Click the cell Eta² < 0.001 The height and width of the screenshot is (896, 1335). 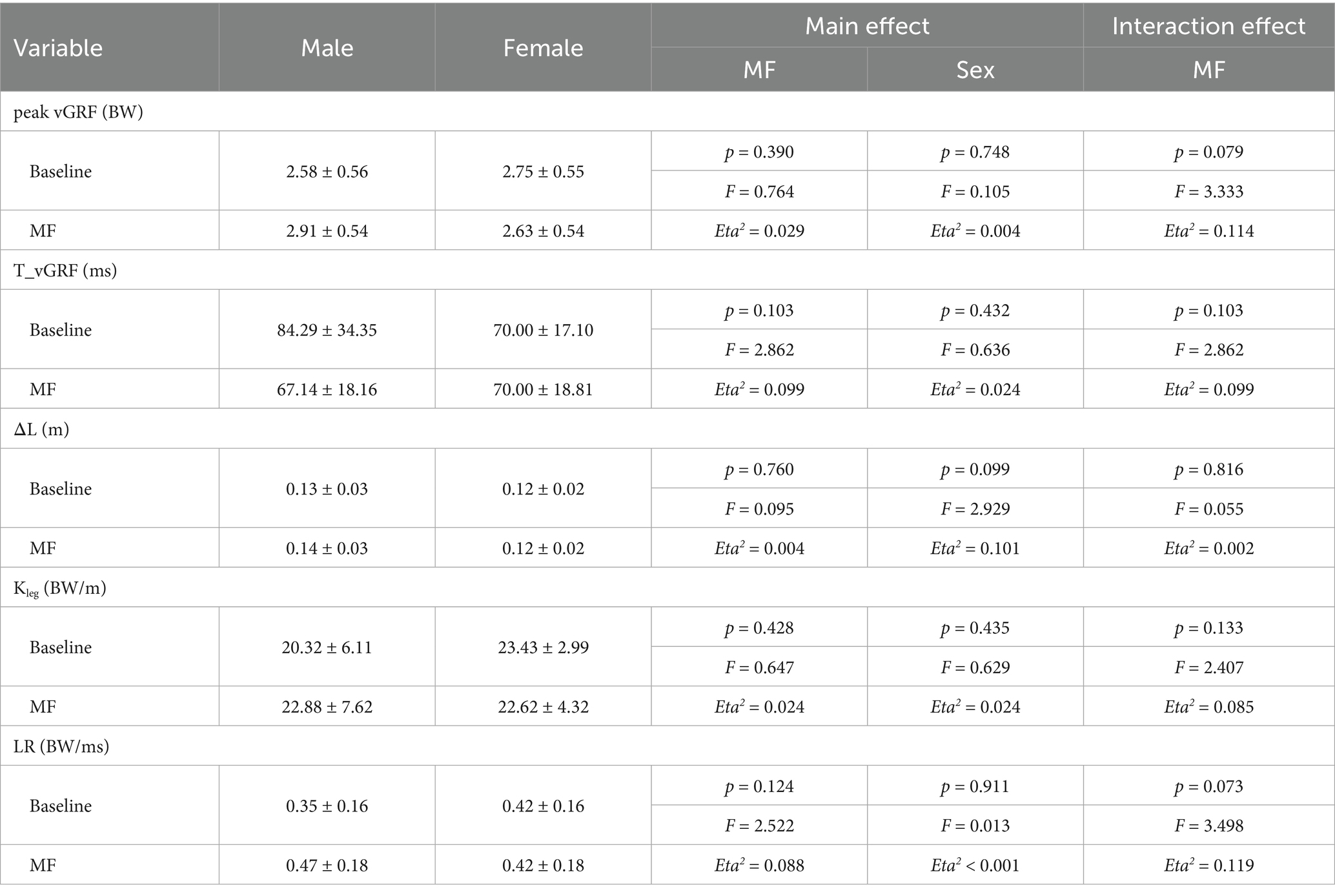975,865
